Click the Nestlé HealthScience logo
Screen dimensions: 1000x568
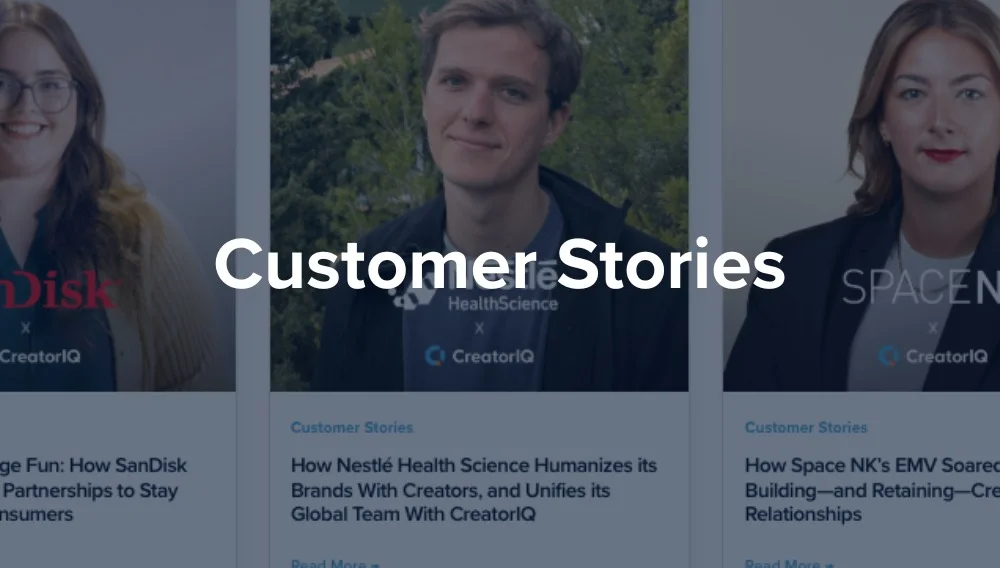(x=475, y=289)
